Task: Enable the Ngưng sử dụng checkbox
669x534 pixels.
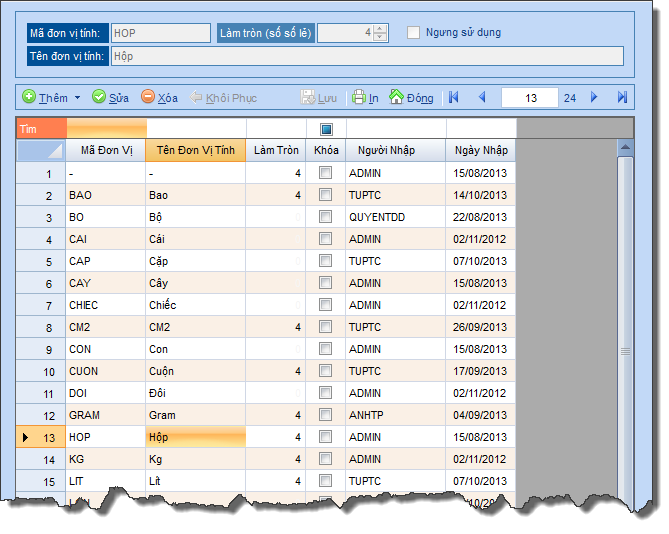Action: (x=414, y=32)
